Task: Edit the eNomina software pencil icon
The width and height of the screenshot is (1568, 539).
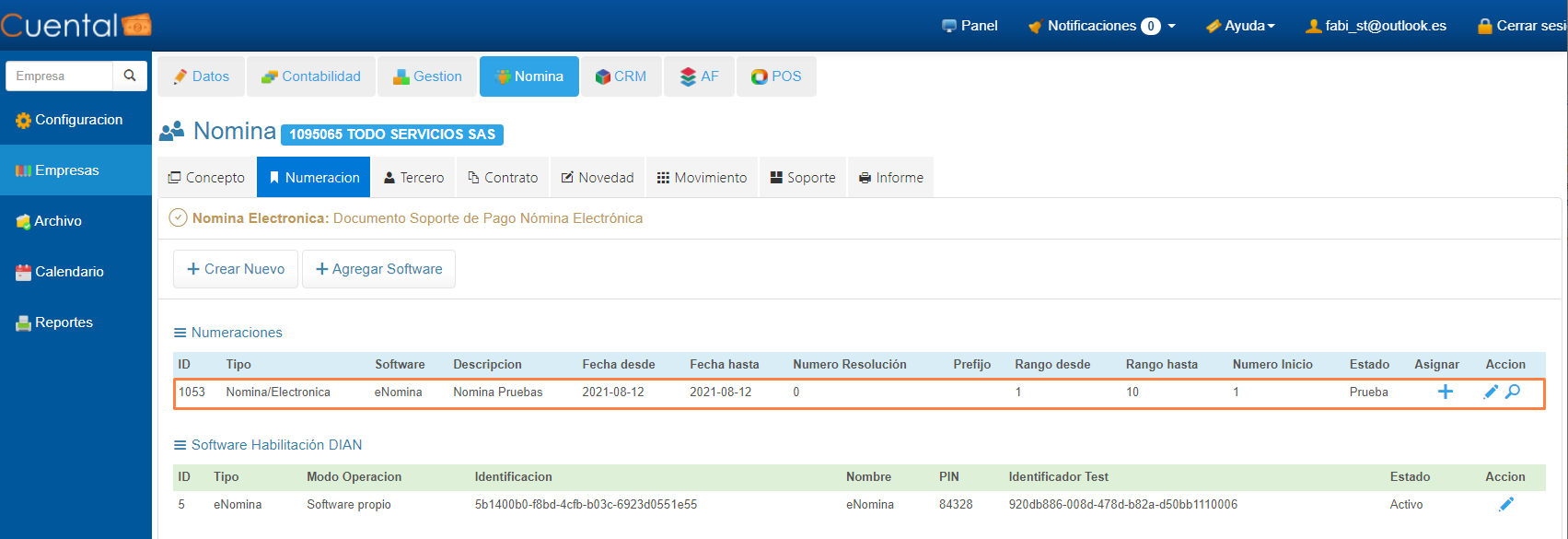Action: point(1505,504)
